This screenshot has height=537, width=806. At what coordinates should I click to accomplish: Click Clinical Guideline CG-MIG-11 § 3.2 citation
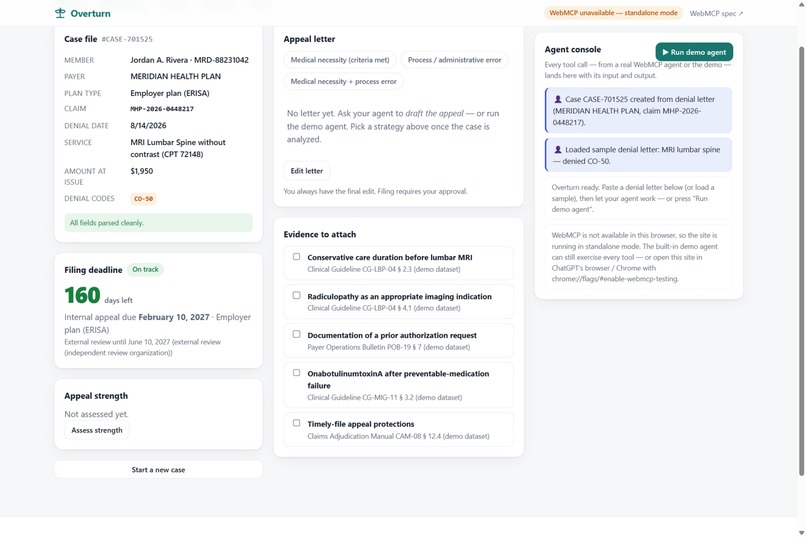pos(384,398)
